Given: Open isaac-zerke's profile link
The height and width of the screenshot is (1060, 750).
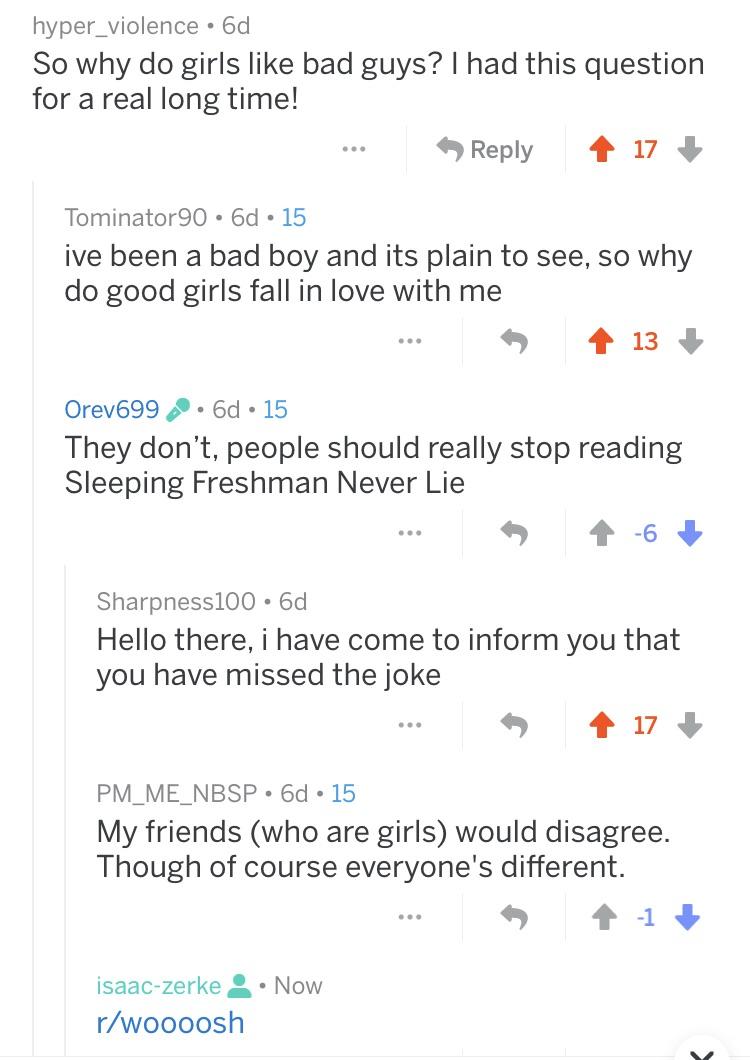Looking at the screenshot, I should tap(158, 985).
